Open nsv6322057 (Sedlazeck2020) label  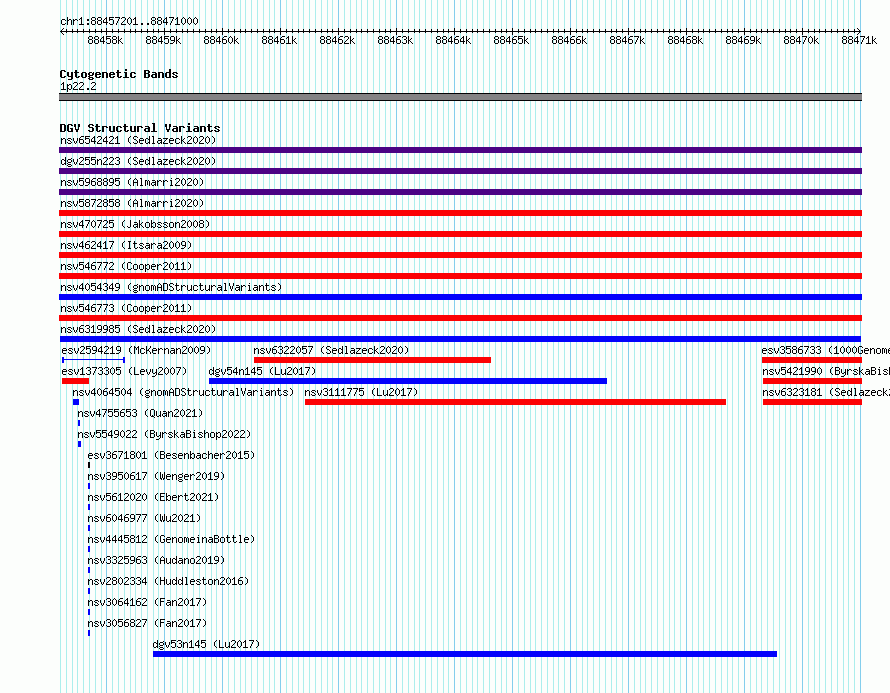pyautogui.click(x=331, y=350)
